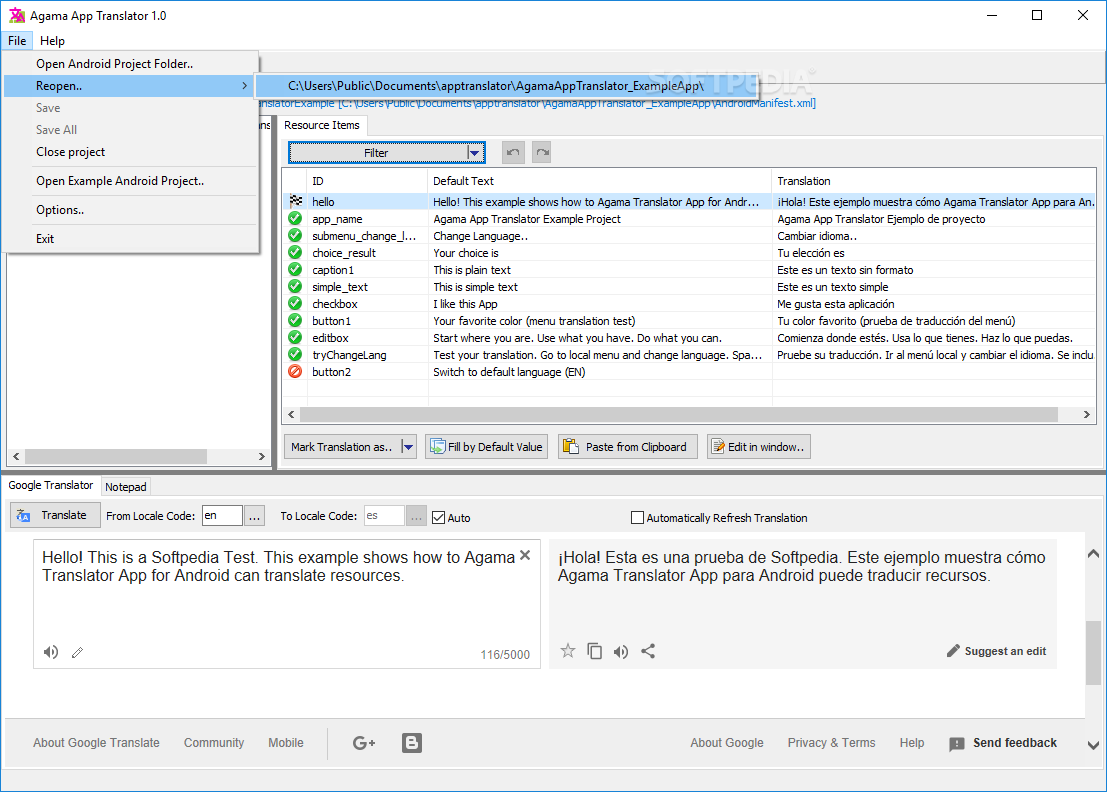Click the Default Text column header
This screenshot has width=1107, height=792.
coord(599,181)
